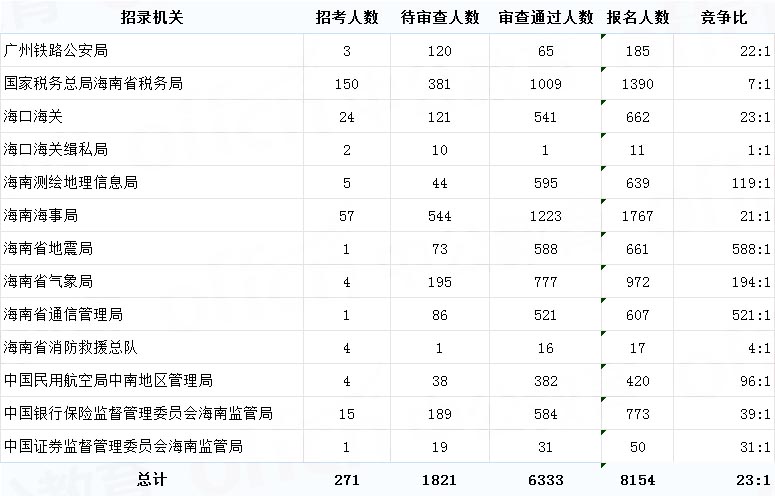
Task: Select 审查通过人数 cell 541
Action: coord(545,117)
